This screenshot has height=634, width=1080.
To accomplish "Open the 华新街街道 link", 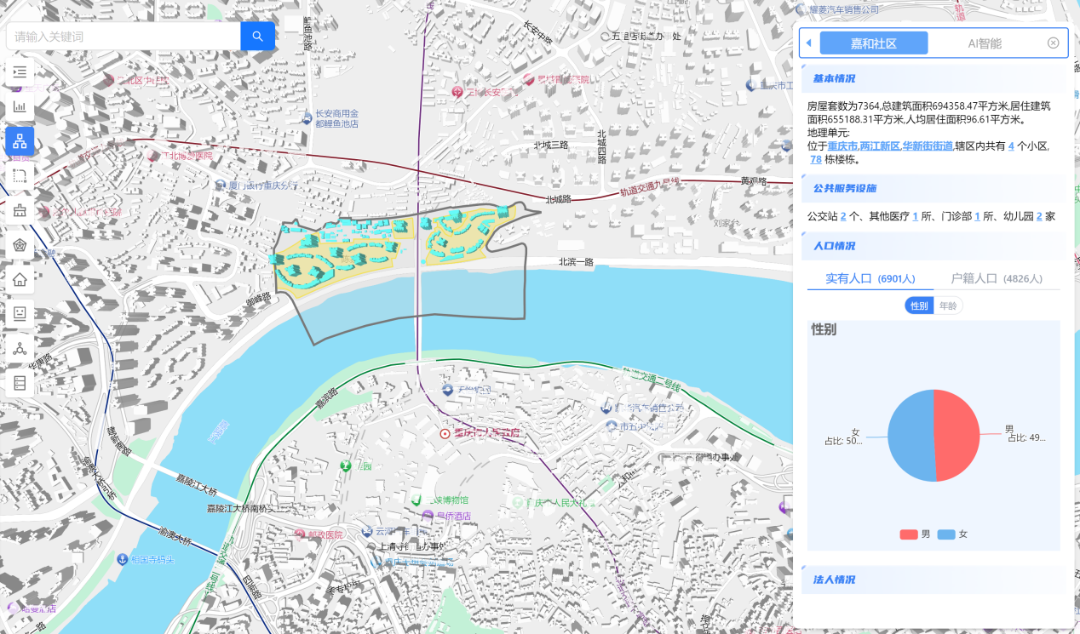I will [x=928, y=146].
